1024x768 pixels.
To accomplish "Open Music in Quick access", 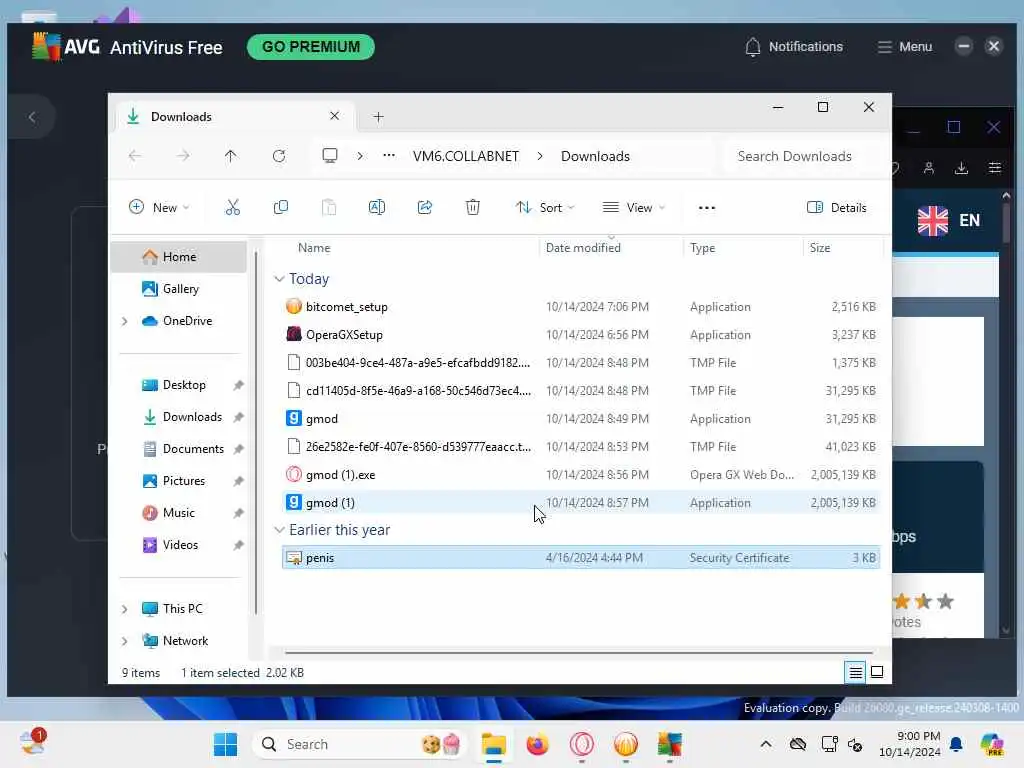I will (178, 513).
